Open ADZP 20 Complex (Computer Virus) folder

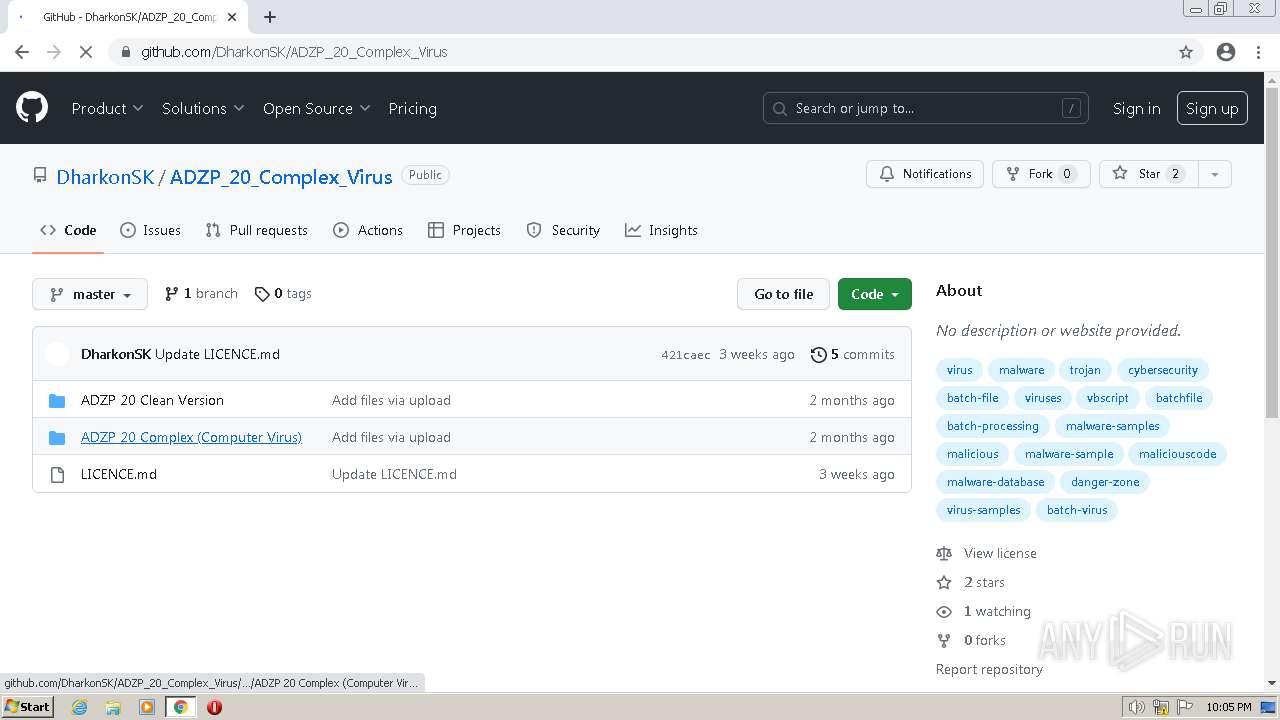[x=191, y=437]
